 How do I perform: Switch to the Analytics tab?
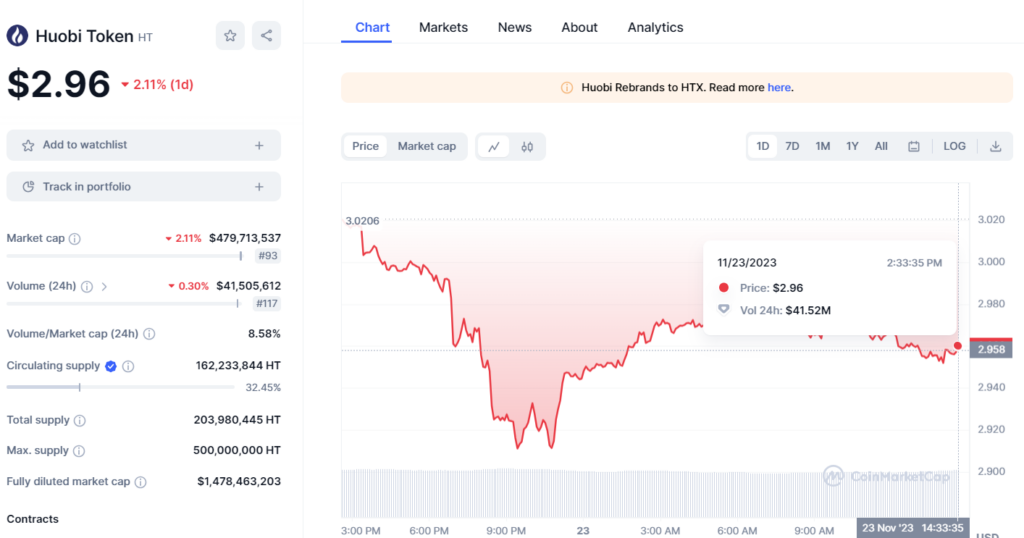point(655,27)
